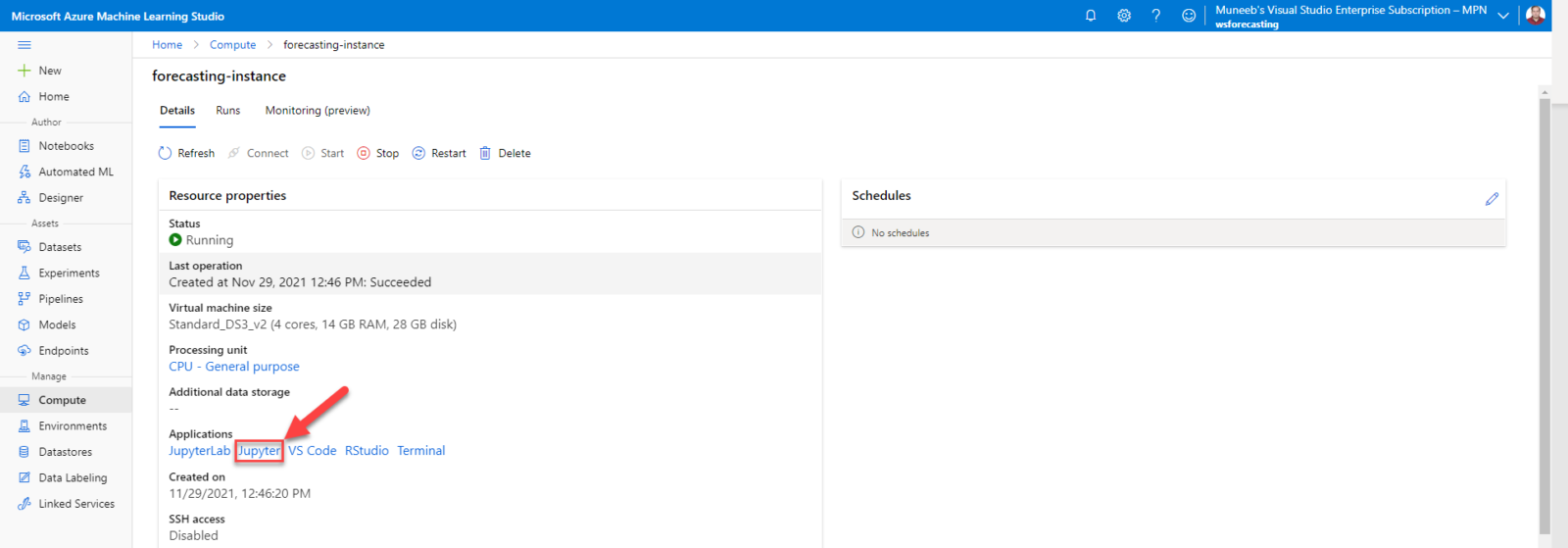This screenshot has width=1568, height=548.
Task: Open the Terminal application link
Action: 421,451
